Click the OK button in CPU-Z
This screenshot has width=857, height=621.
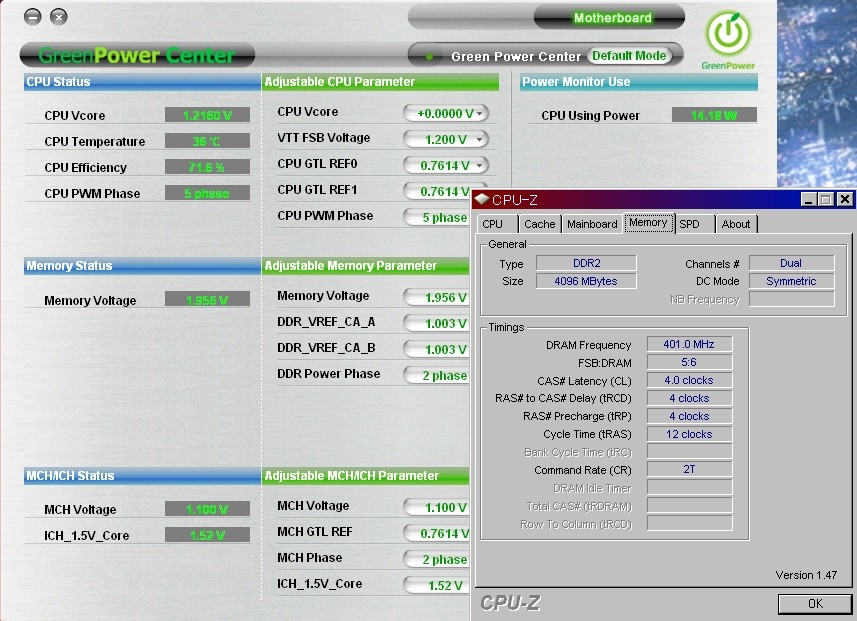click(x=814, y=604)
